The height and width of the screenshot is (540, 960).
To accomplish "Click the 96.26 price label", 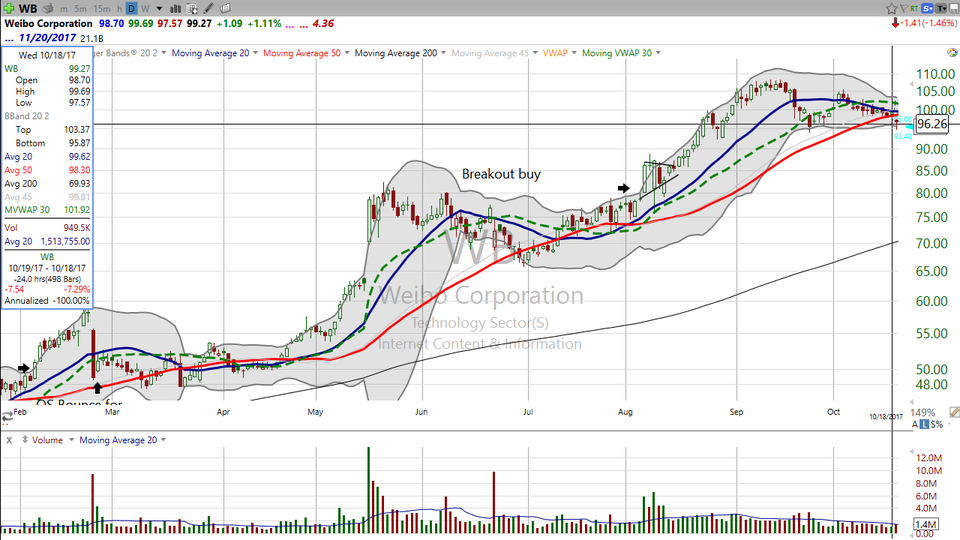I will (x=932, y=124).
